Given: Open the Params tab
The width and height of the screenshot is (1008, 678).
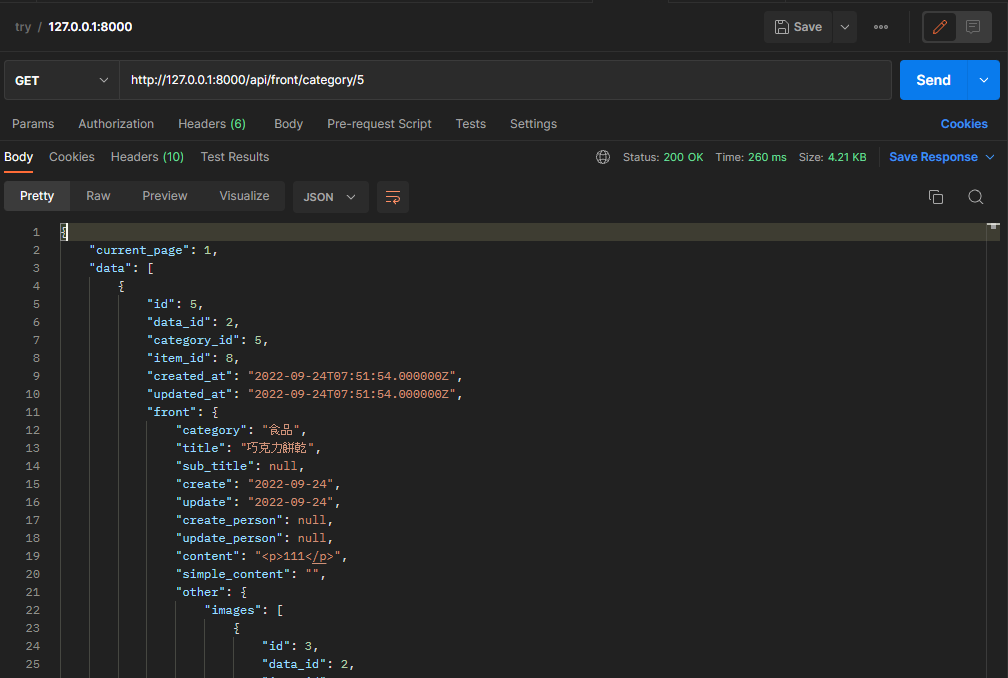Looking at the screenshot, I should click(x=33, y=124).
